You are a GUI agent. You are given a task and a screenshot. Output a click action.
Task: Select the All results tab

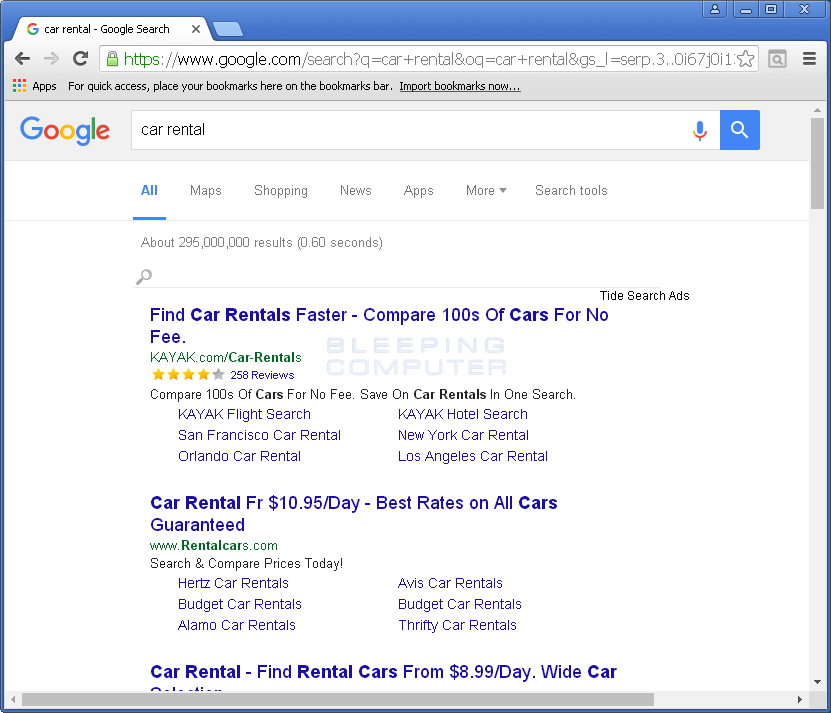(149, 190)
